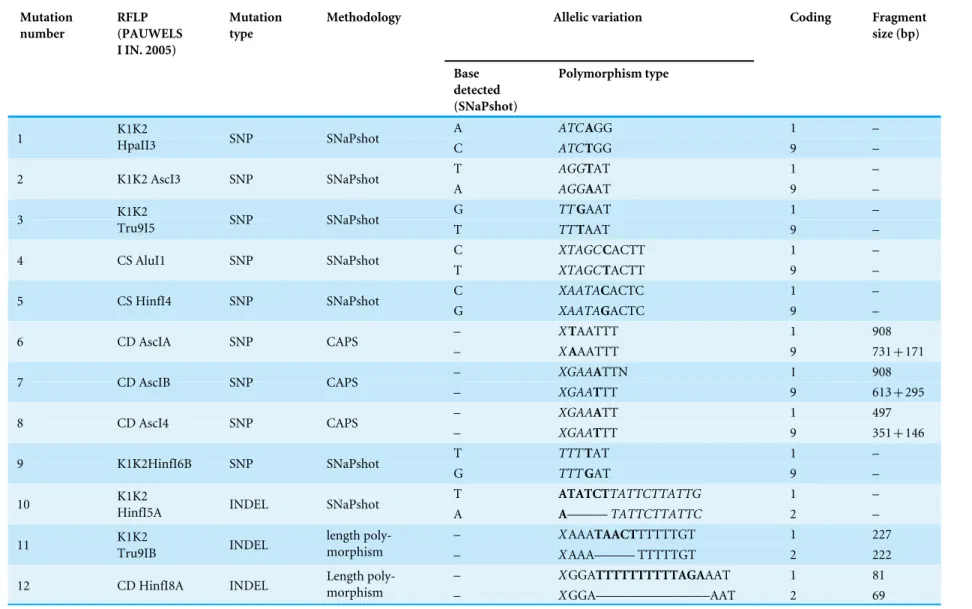This screenshot has width=972, height=609.
Task: Click the 'XAAATTT' sequence
Action: [588, 352]
